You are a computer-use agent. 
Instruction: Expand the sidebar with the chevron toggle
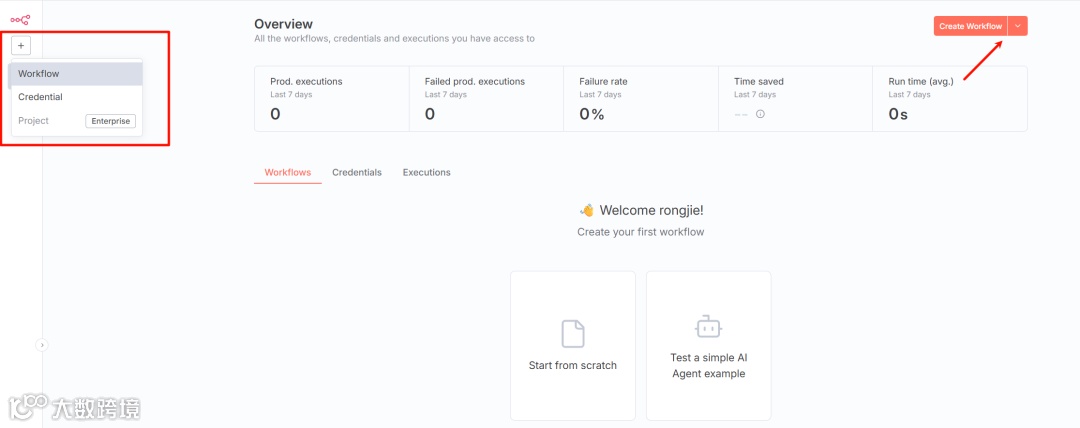(x=42, y=345)
